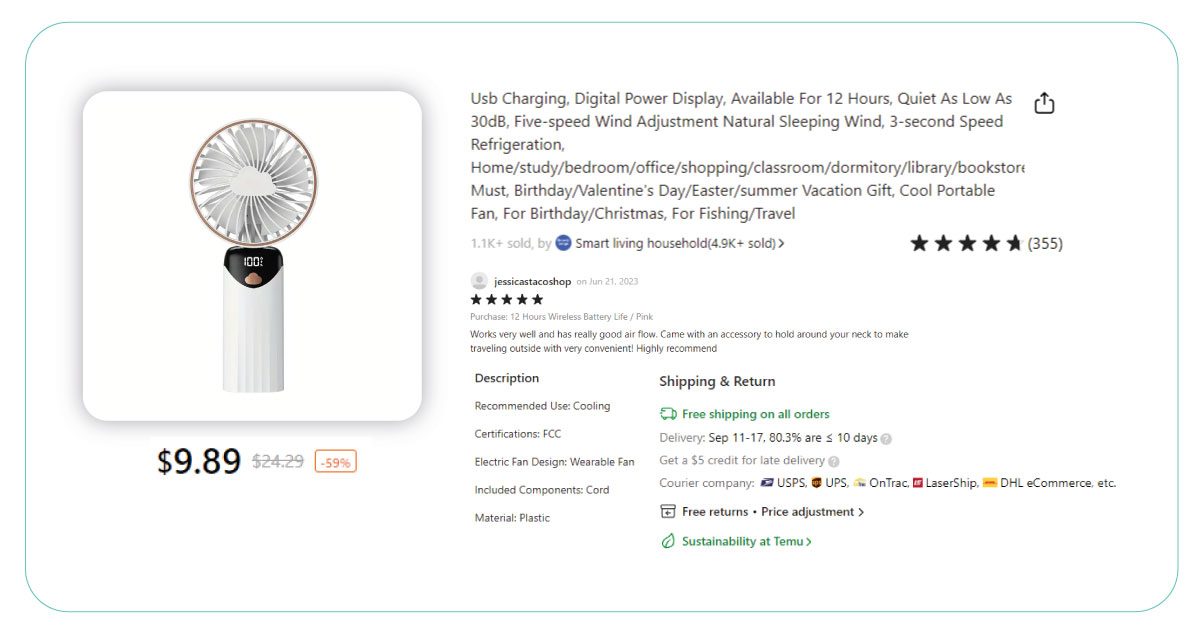Select the Description section heading
This screenshot has height=634, width=1203.
coord(507,378)
